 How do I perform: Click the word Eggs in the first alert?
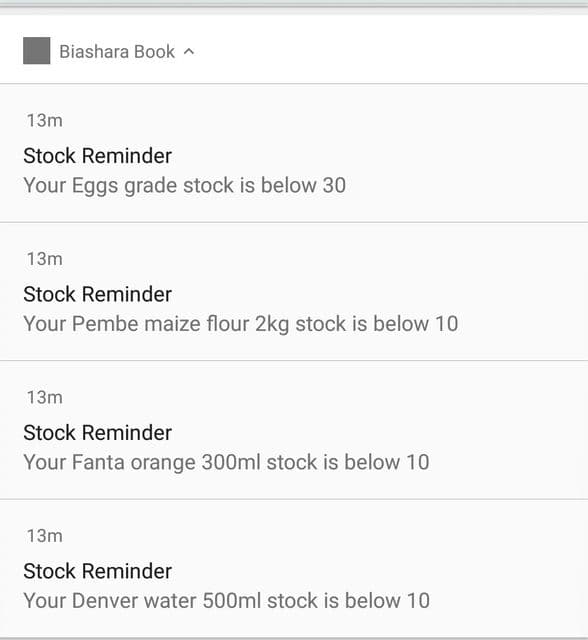point(95,187)
